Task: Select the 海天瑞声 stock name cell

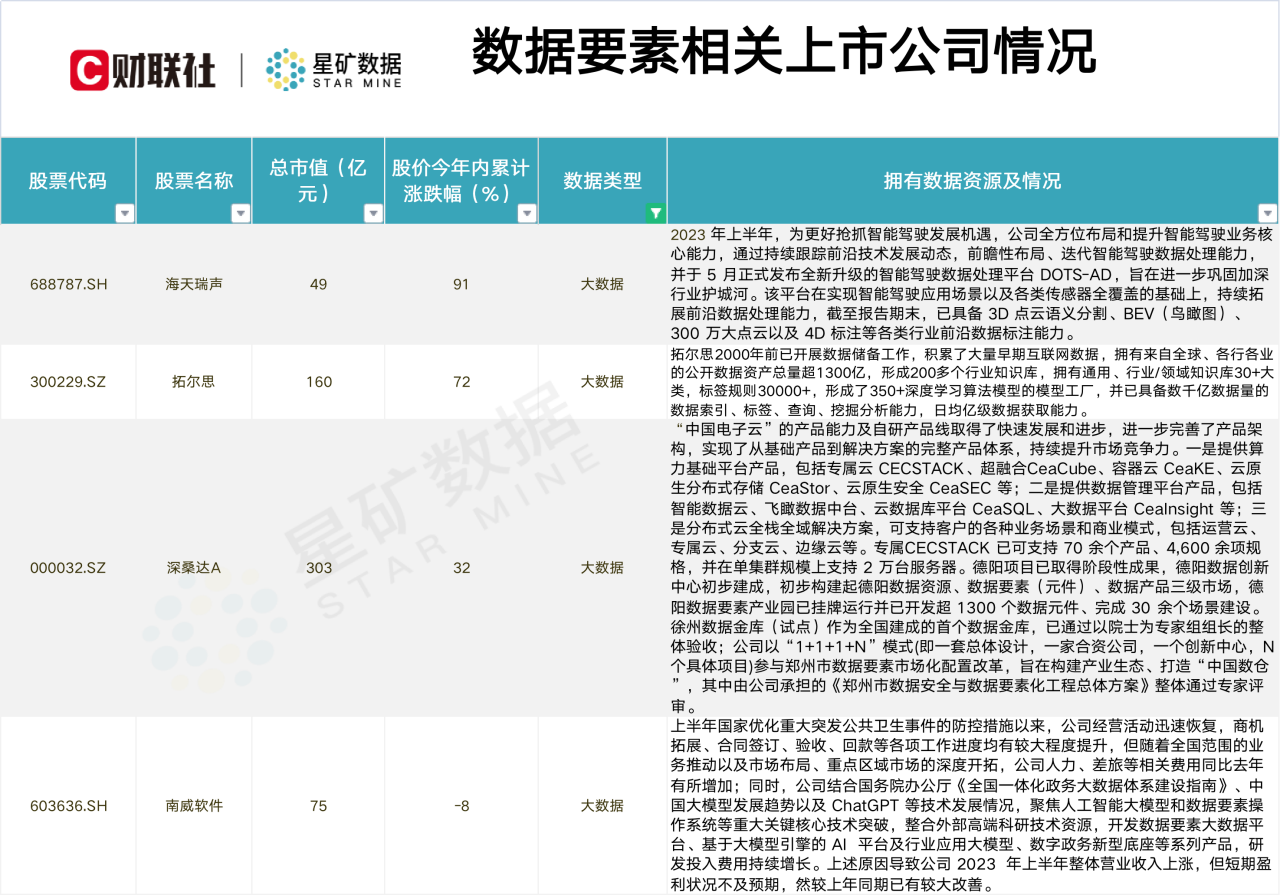Action: [194, 284]
